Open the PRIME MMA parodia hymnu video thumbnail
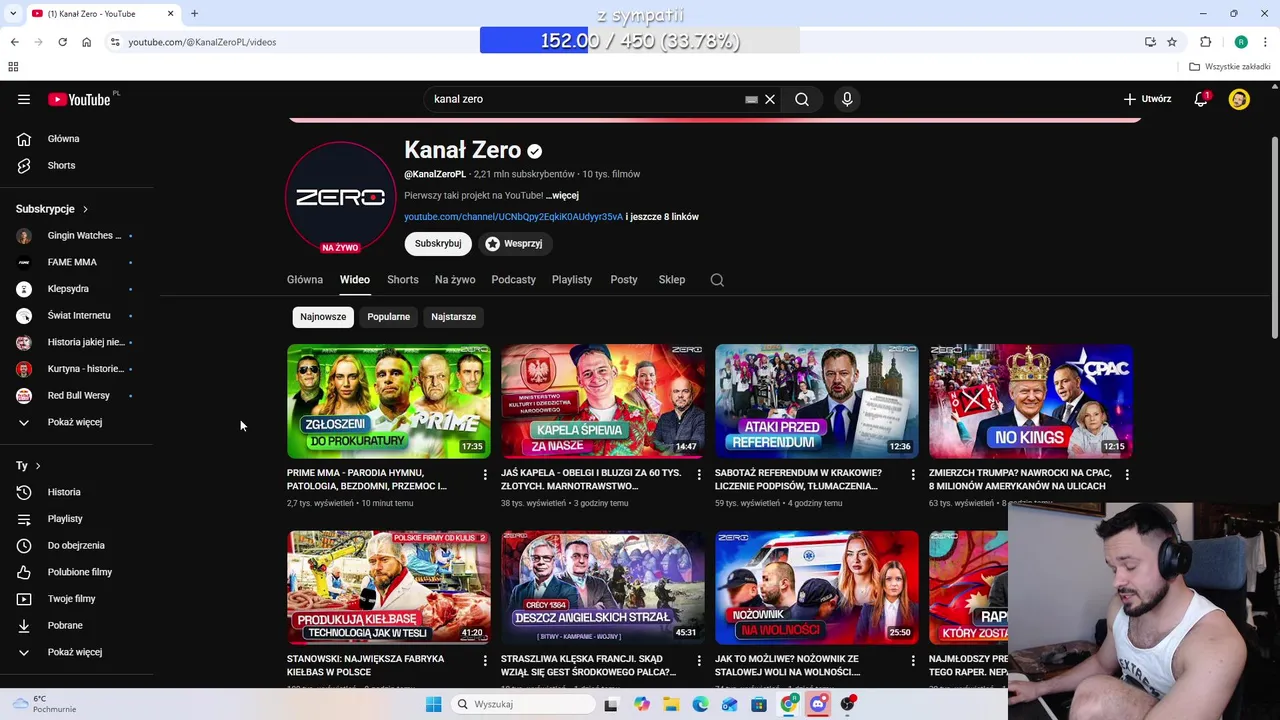Screen dimensions: 1280x720 389,401
